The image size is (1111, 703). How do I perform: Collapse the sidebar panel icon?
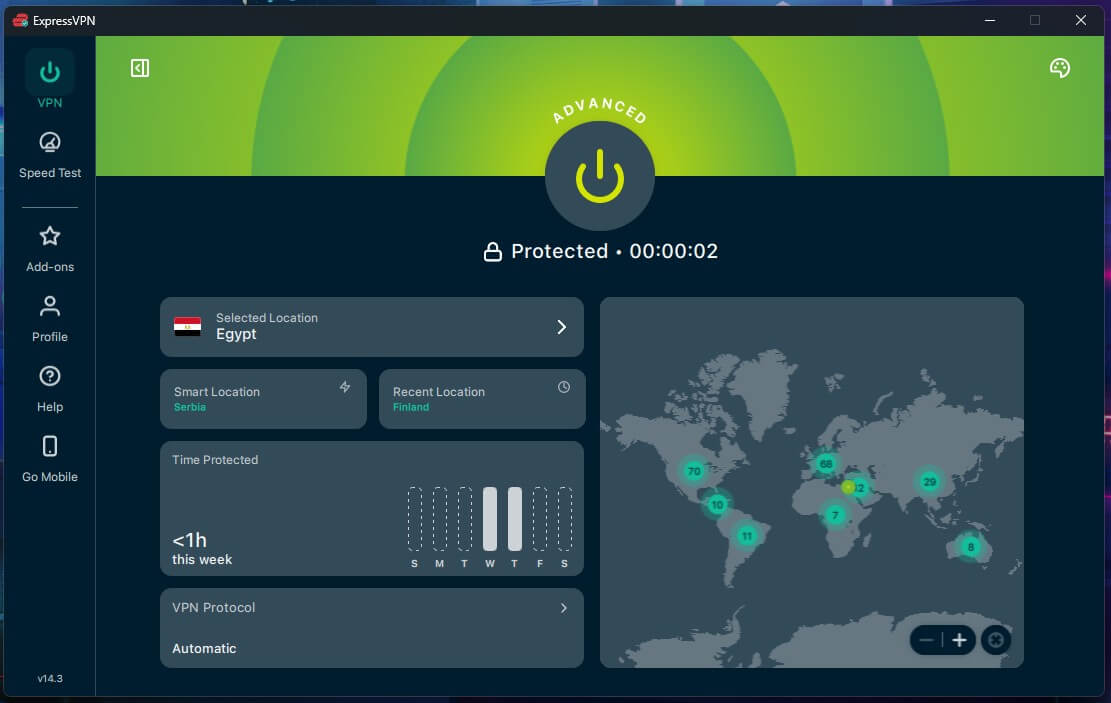(140, 68)
